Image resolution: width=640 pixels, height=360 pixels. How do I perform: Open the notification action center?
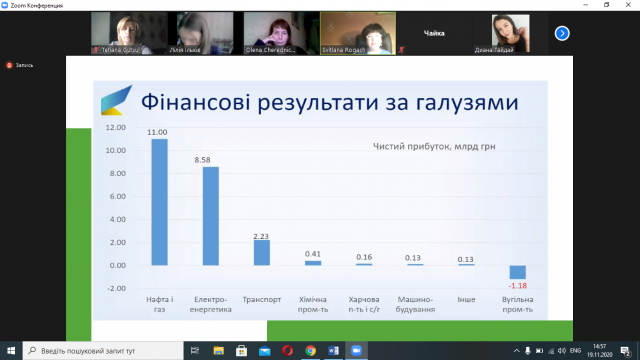tap(626, 351)
